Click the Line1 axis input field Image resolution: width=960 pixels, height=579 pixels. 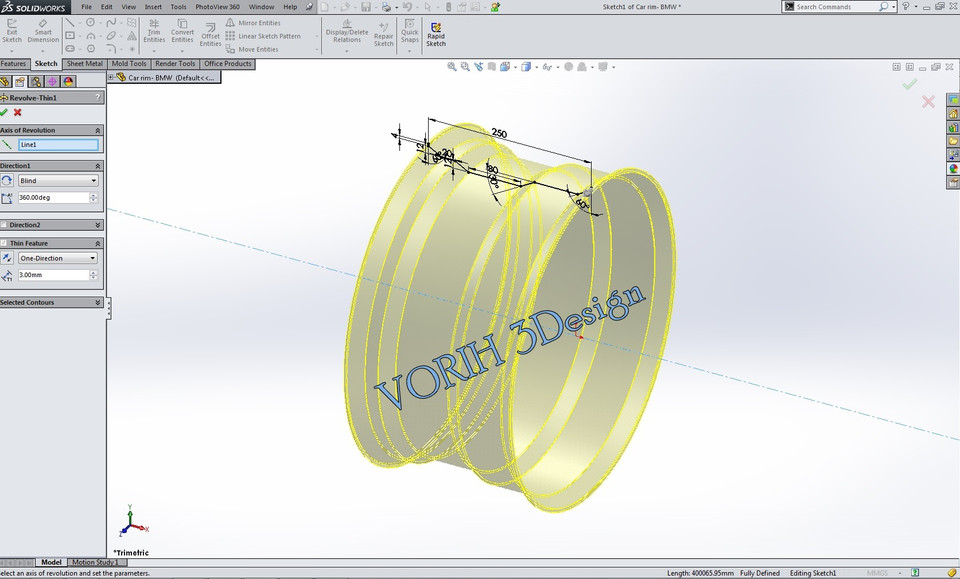click(x=57, y=144)
